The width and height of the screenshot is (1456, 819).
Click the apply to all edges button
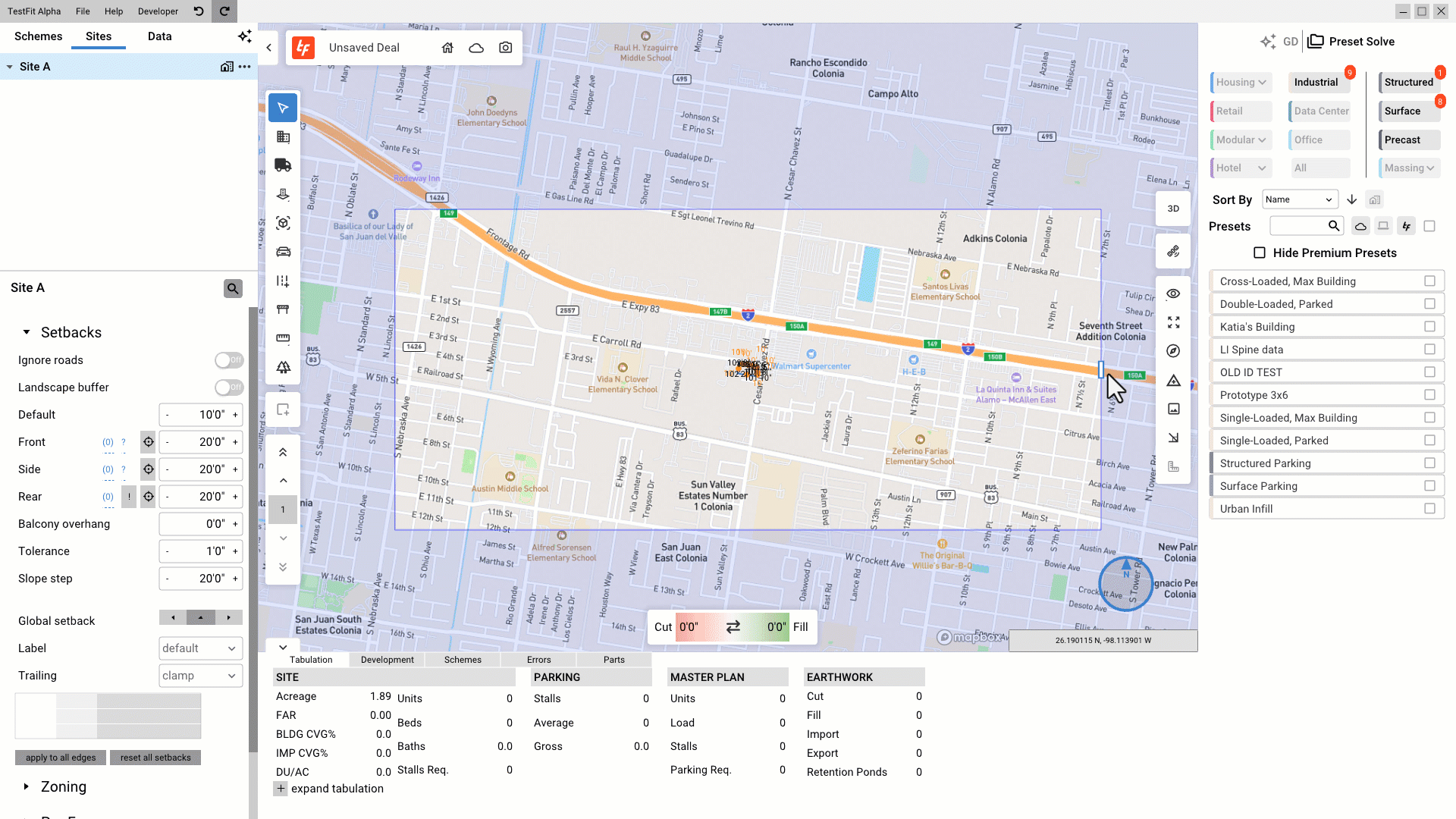click(61, 758)
